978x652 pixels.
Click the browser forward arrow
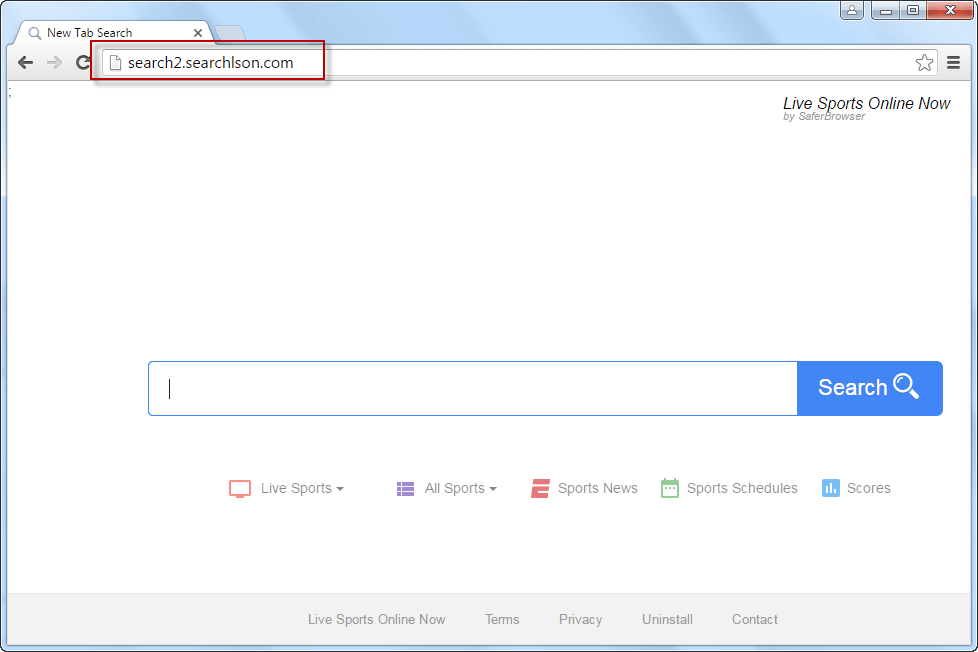click(54, 62)
